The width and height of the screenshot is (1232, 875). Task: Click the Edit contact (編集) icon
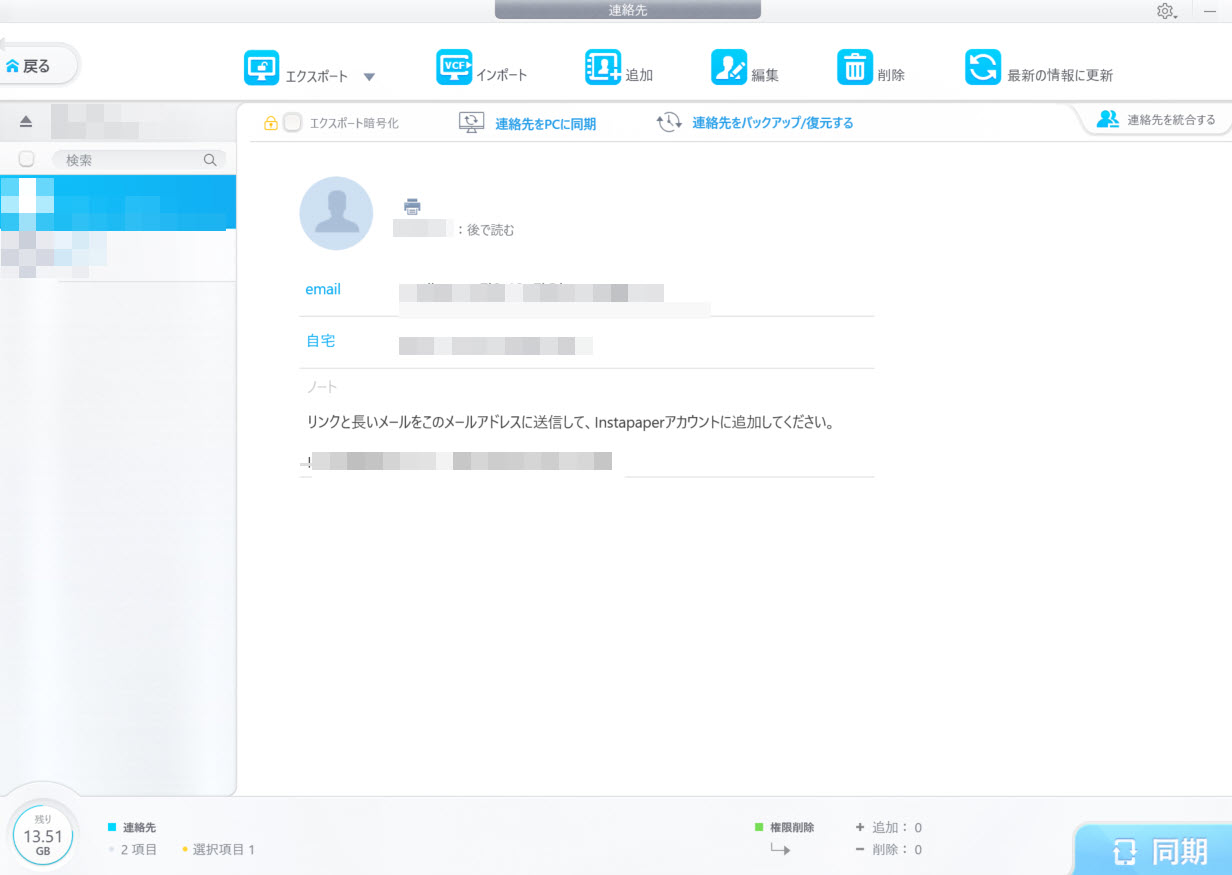tap(729, 68)
